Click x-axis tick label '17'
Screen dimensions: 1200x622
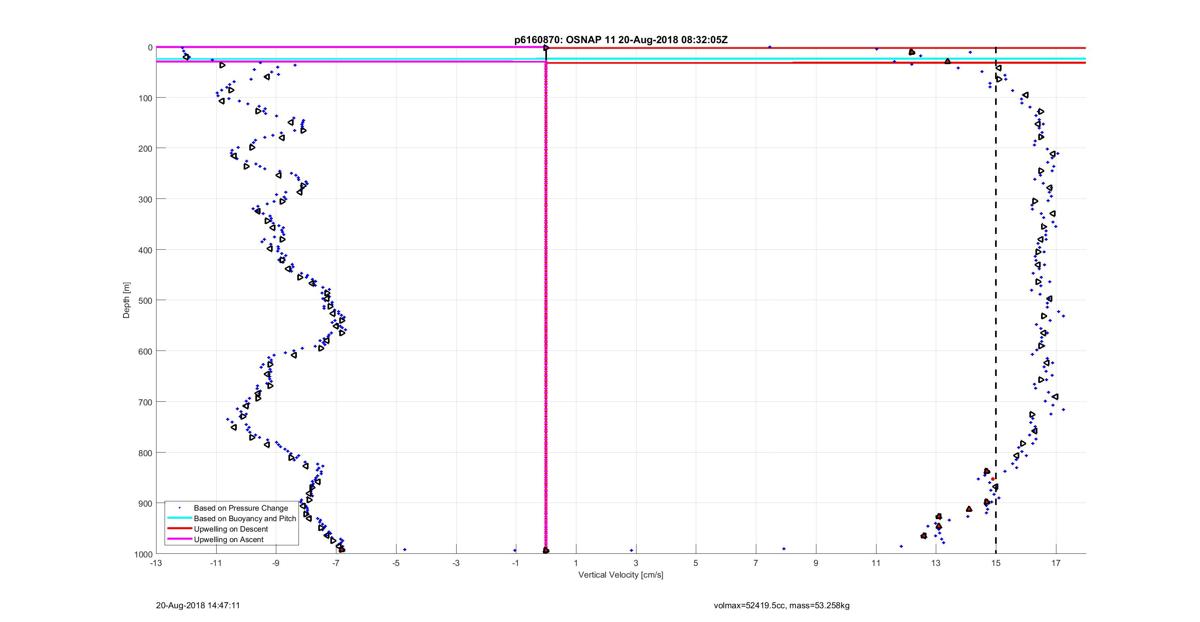pyautogui.click(x=1056, y=563)
